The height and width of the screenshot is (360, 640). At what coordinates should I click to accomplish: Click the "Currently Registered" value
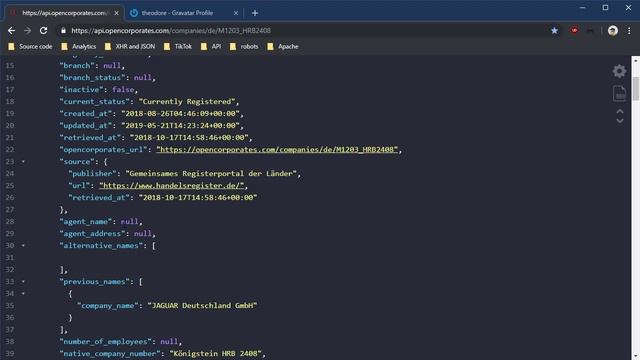pyautogui.click(x=187, y=101)
